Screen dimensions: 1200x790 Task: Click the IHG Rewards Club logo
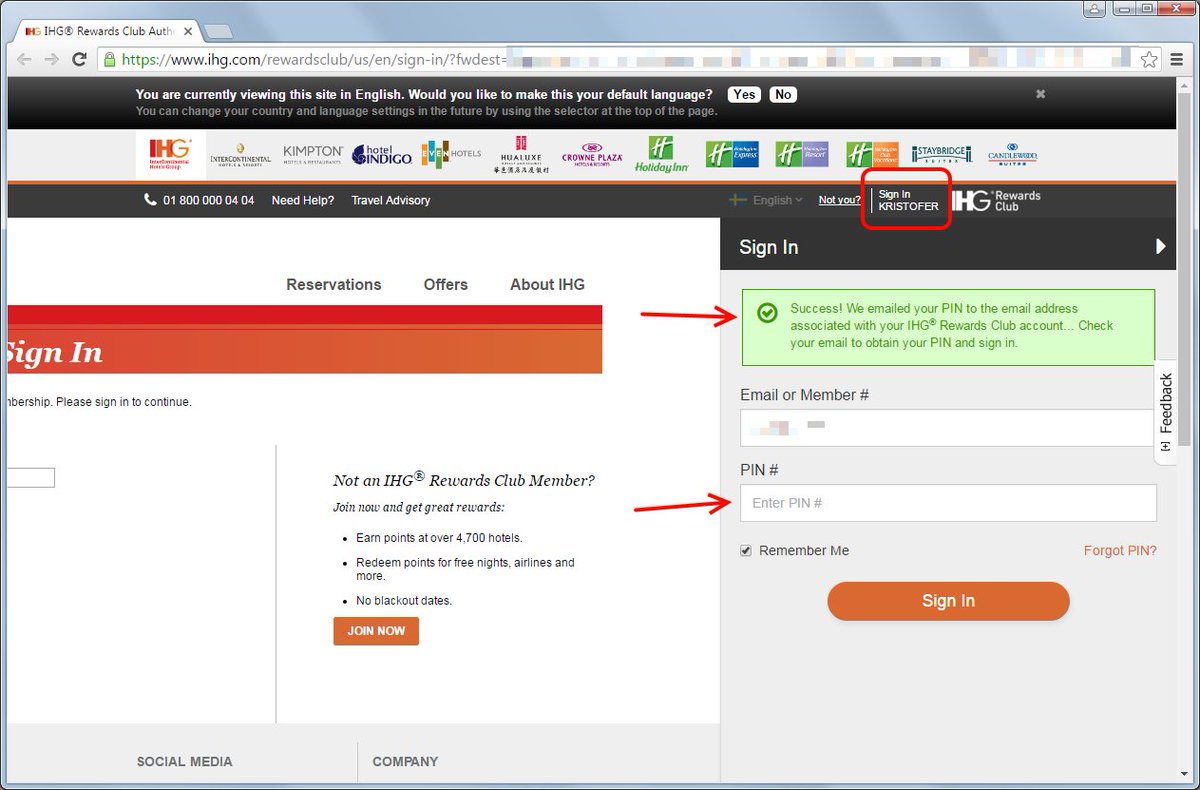996,200
